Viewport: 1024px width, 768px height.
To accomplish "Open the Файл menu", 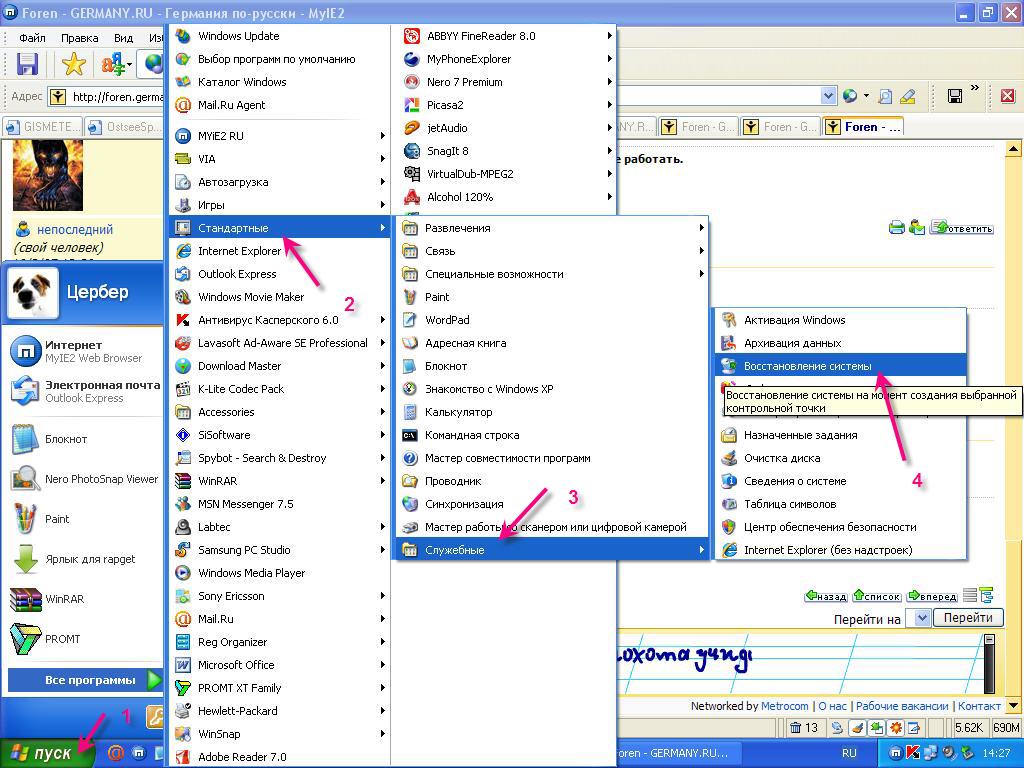I will 32,38.
